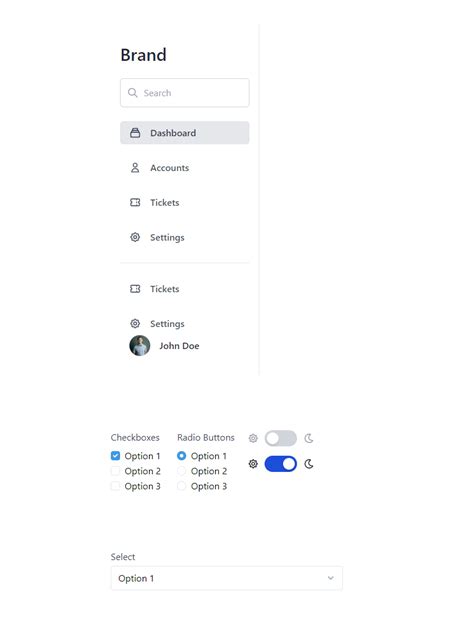Click the chevron arrow in the Select box
This screenshot has width=474, height=625.
[330, 578]
